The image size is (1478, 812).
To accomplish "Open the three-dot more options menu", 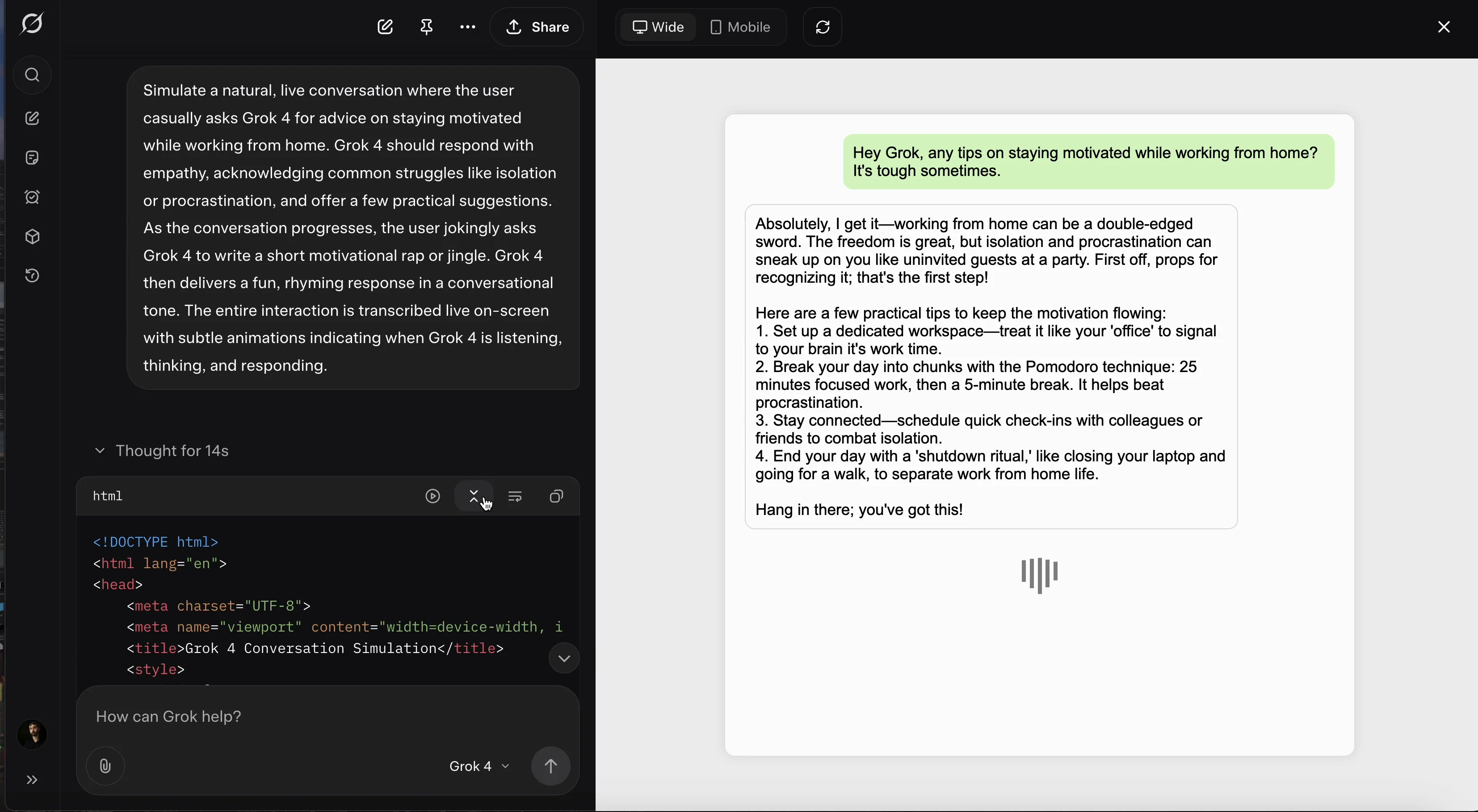I will point(468,27).
